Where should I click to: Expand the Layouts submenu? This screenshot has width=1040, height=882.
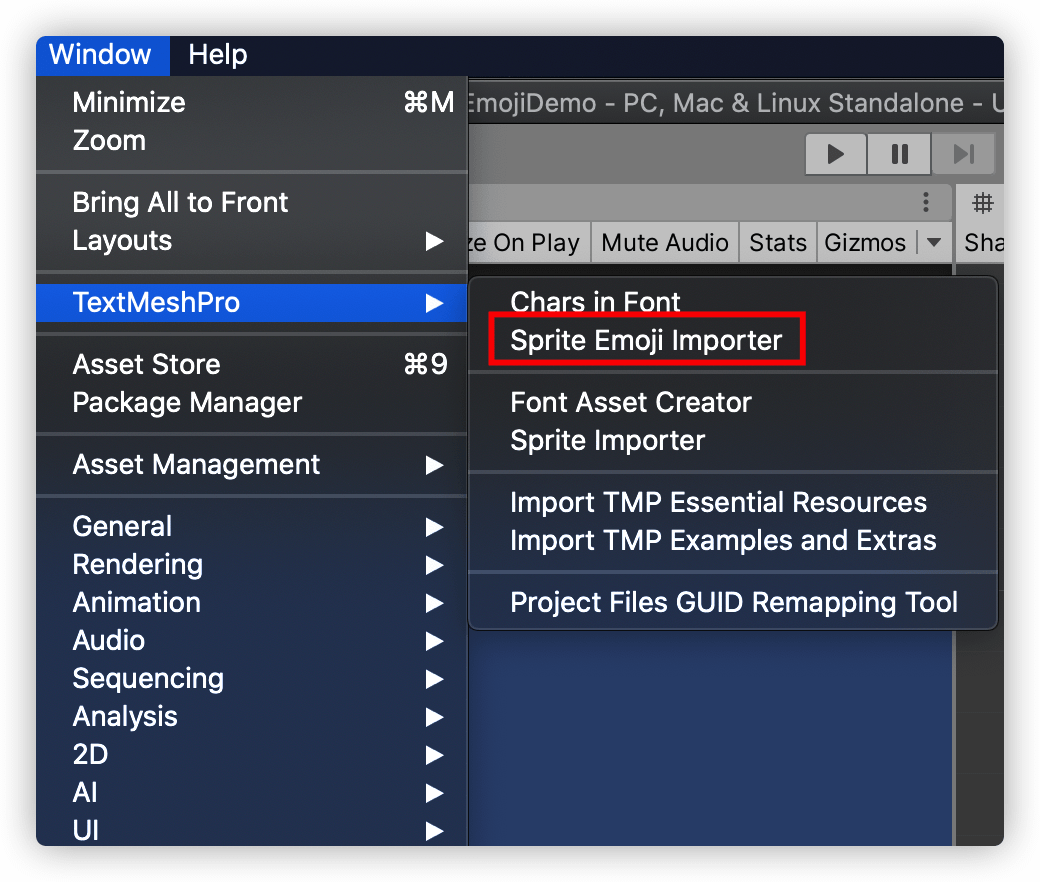252,241
